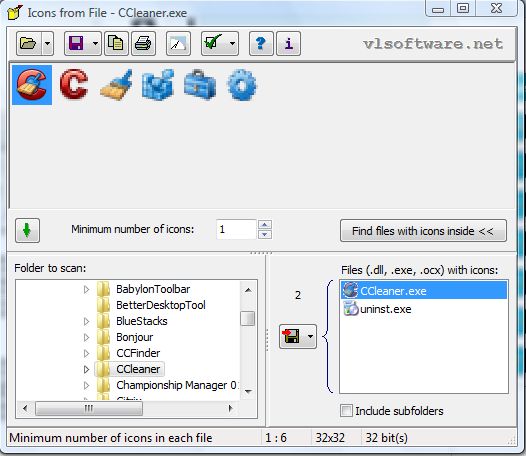Screen dimensions: 526x456
Task: Open a file with the folder toolbar icon
Action: 28,43
